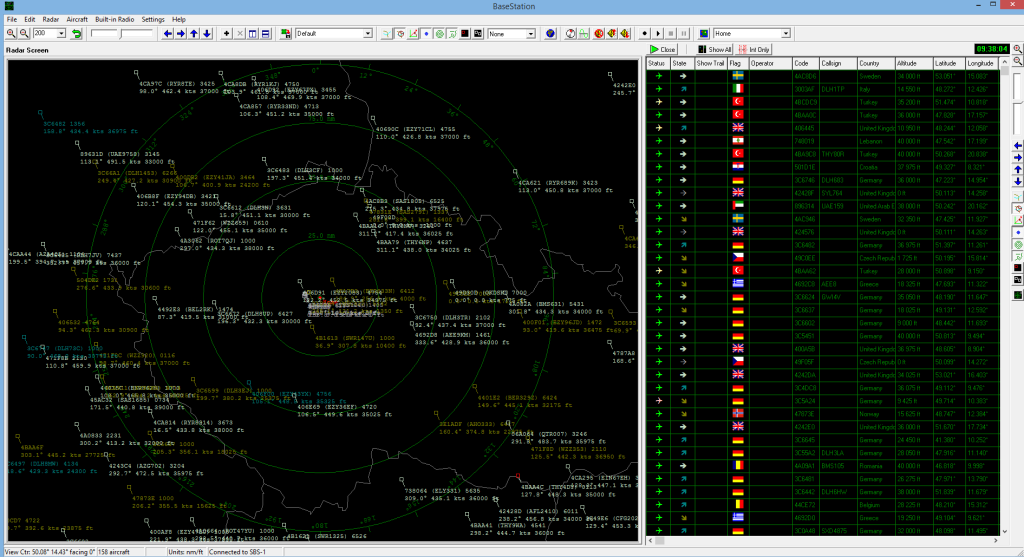
Task: Click the third orange speaker icon
Action: coord(625,33)
